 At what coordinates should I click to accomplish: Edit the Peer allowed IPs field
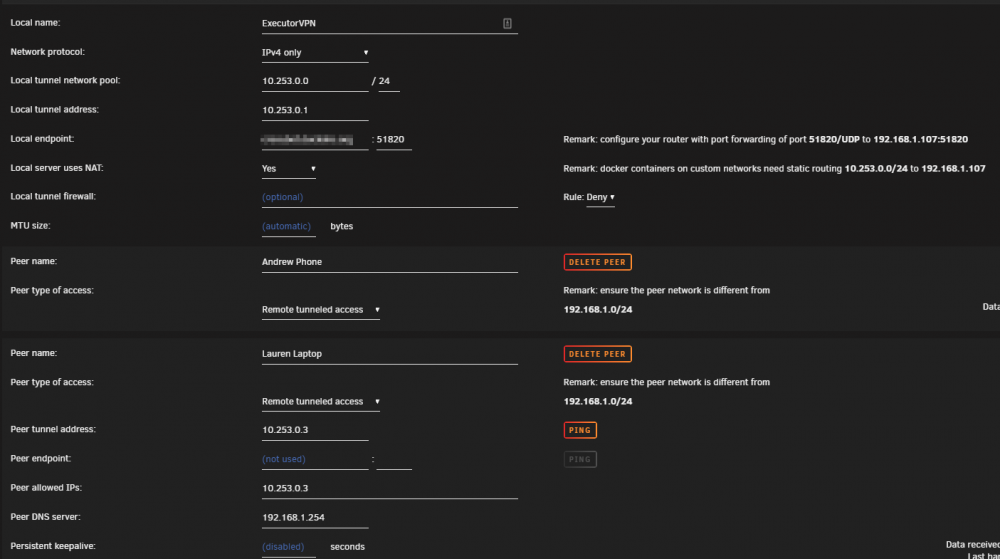[x=390, y=488]
